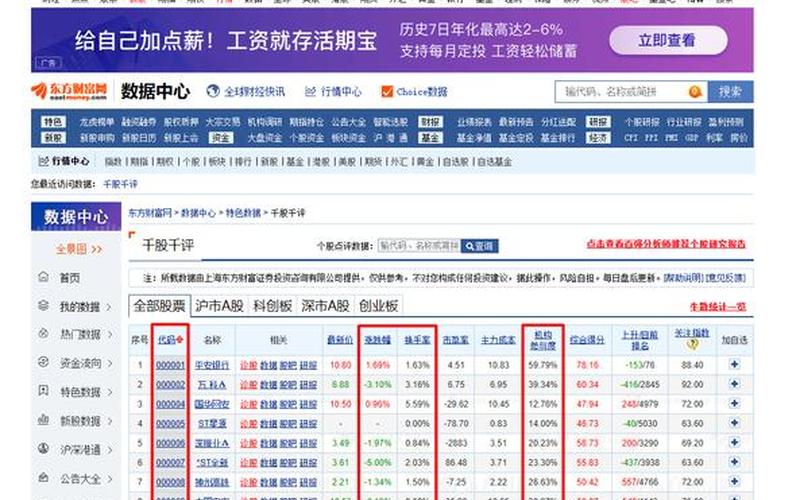Image resolution: width=800 pixels, height=500 pixels.
Task: Click the Choice数据 checkmark icon
Action: coord(387,91)
